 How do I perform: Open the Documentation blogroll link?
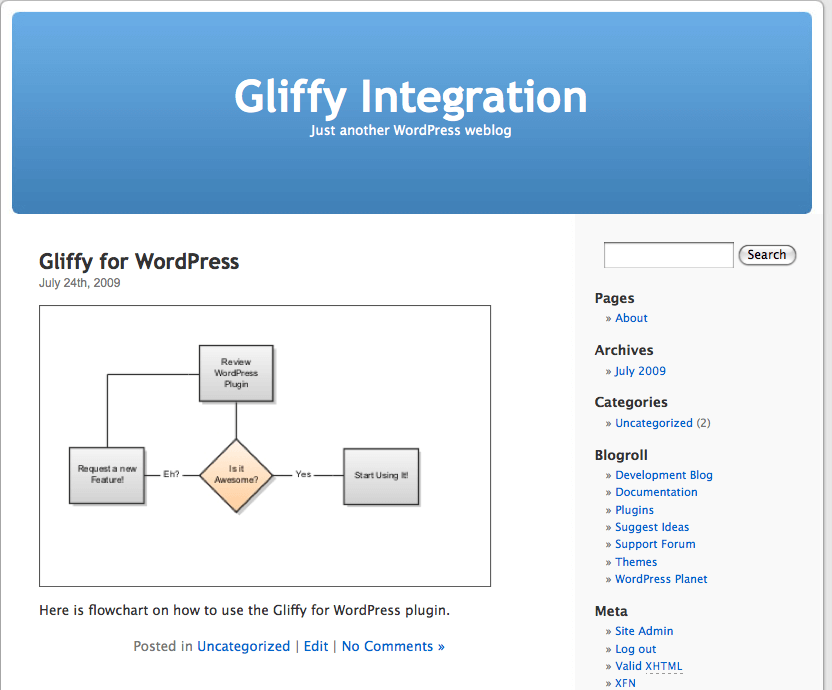pos(656,492)
